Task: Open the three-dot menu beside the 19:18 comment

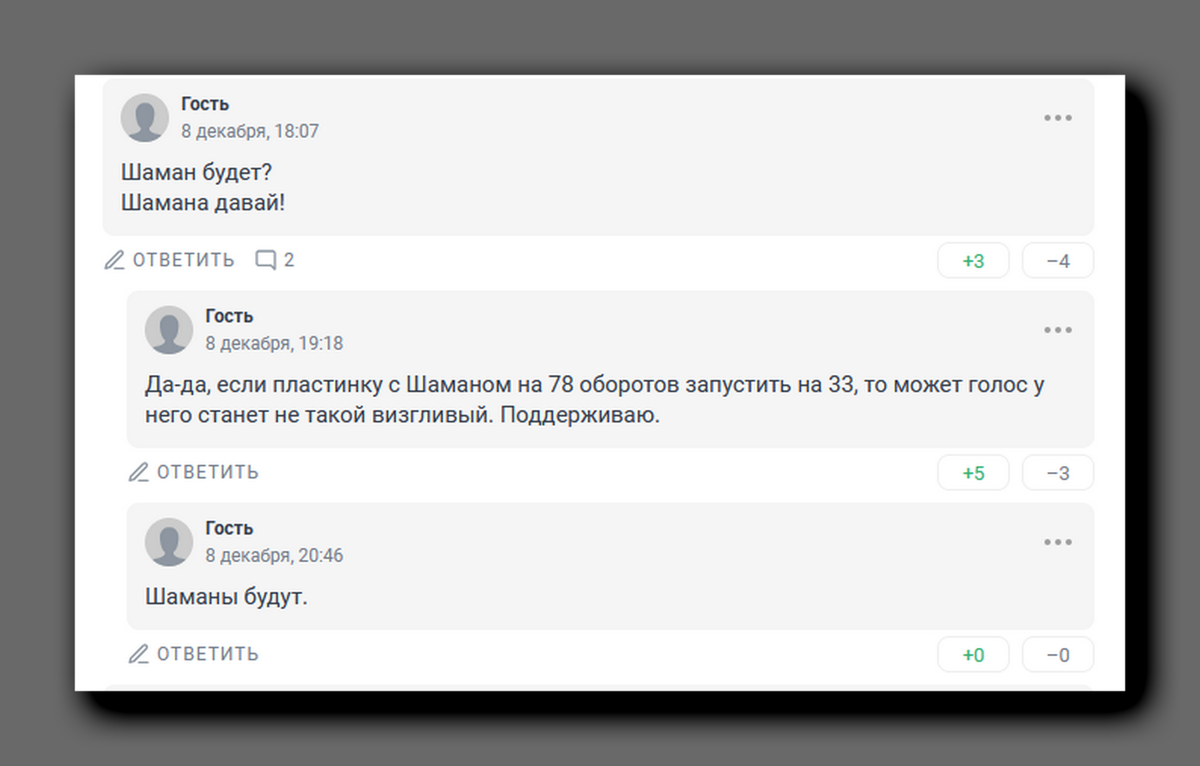Action: (1057, 329)
